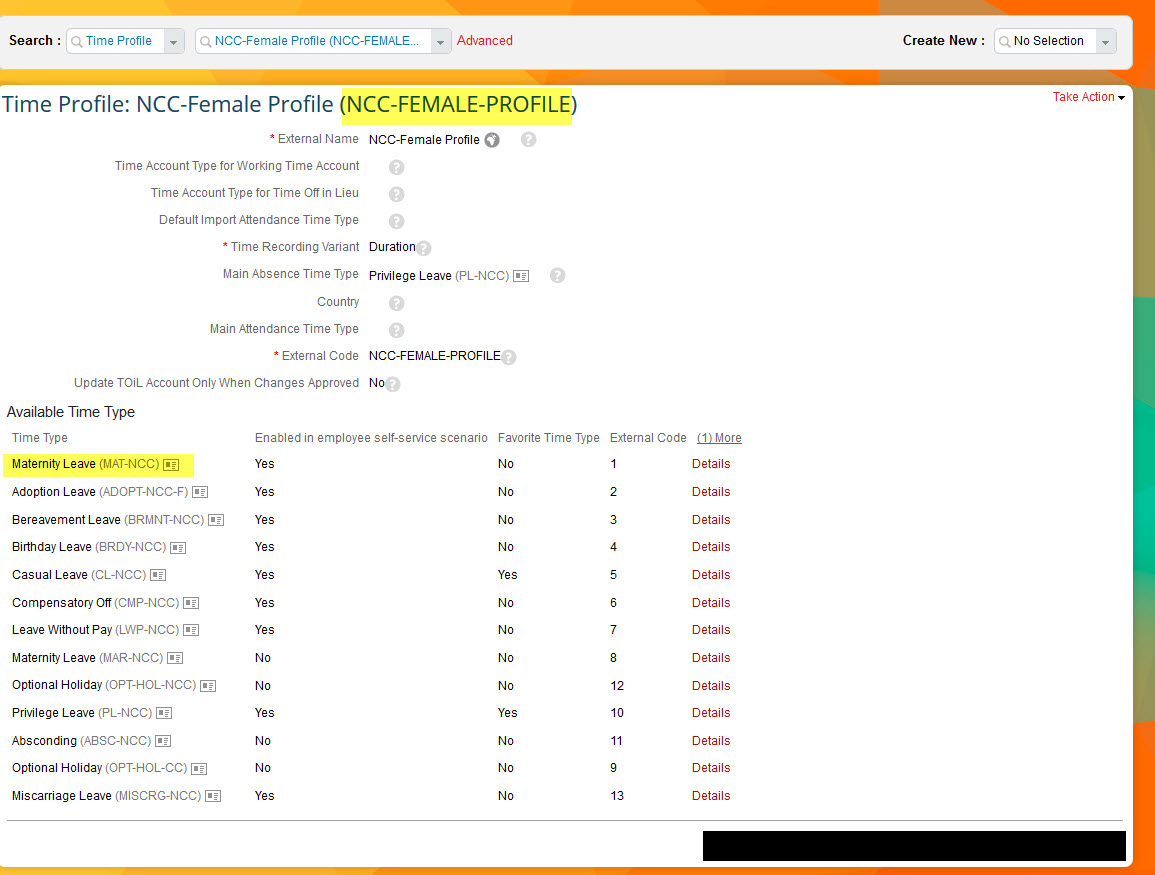Select 'Privilege Leave (PL-NCC)' text in time type table

(x=82, y=714)
